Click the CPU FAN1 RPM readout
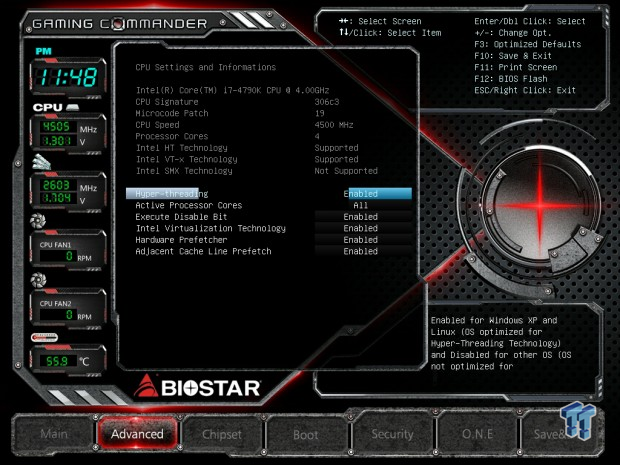 tap(58, 256)
